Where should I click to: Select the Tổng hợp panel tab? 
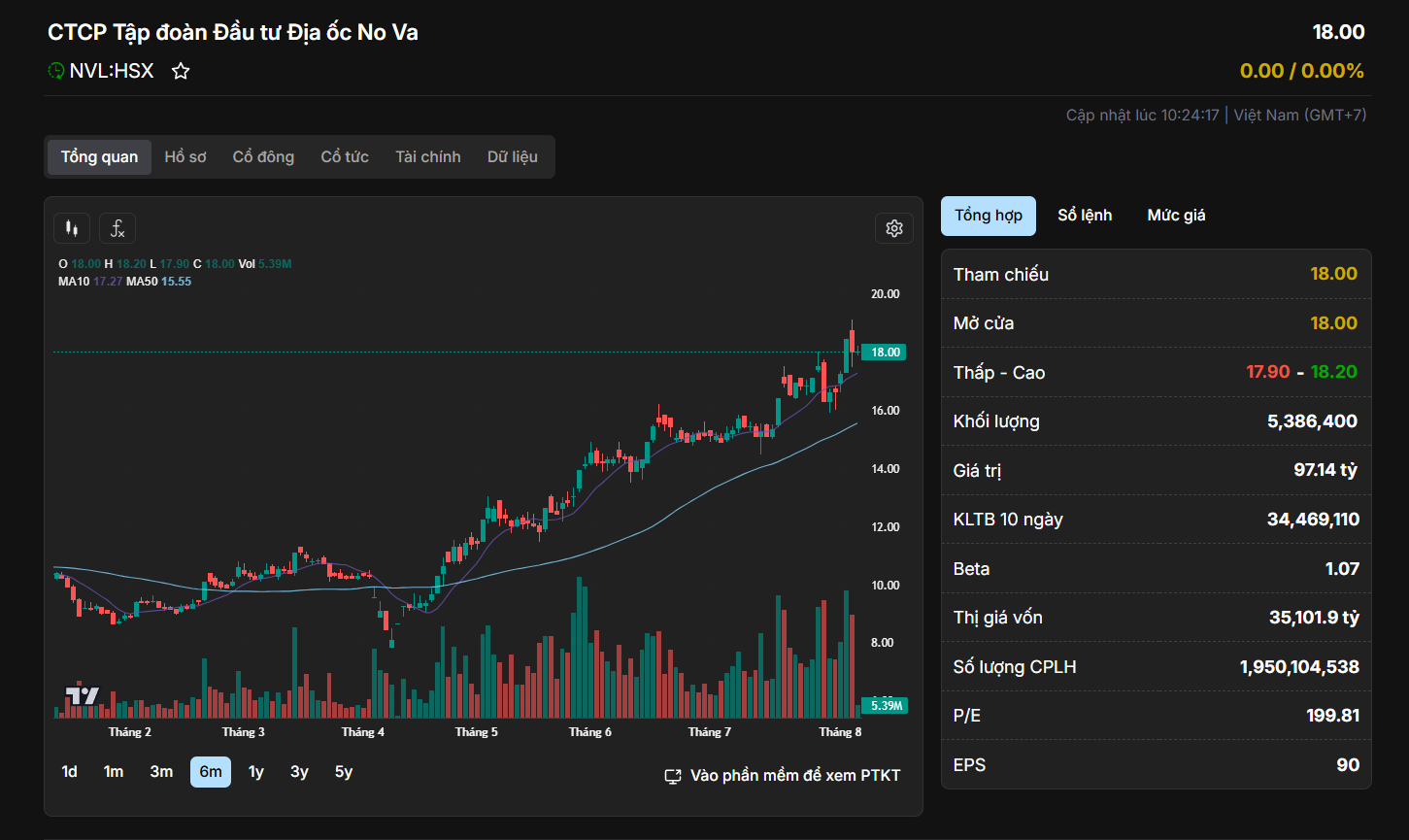989,216
